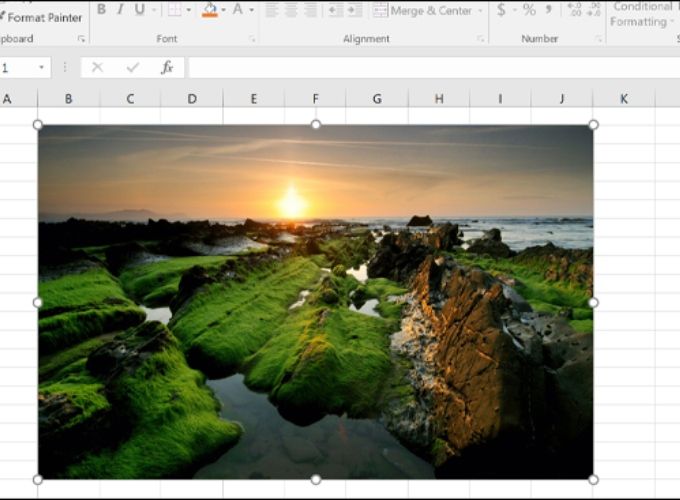Apply the Font Color A icon
Viewport: 680px width, 500px height.
tap(238, 9)
